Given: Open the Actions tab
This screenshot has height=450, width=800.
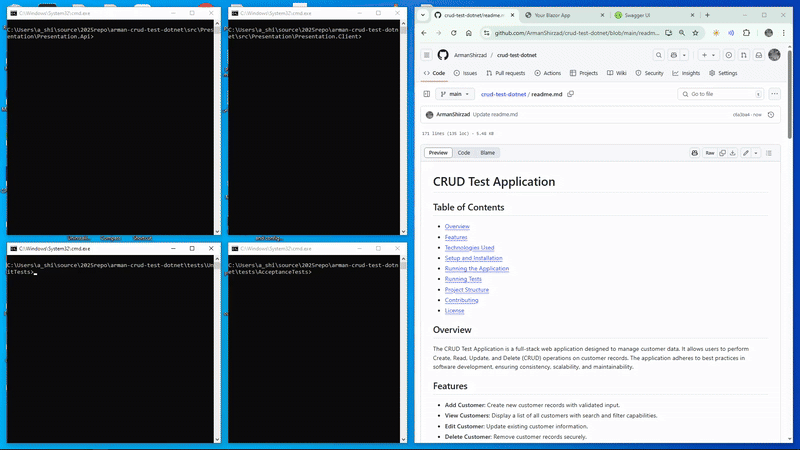Looking at the screenshot, I should pos(547,73).
